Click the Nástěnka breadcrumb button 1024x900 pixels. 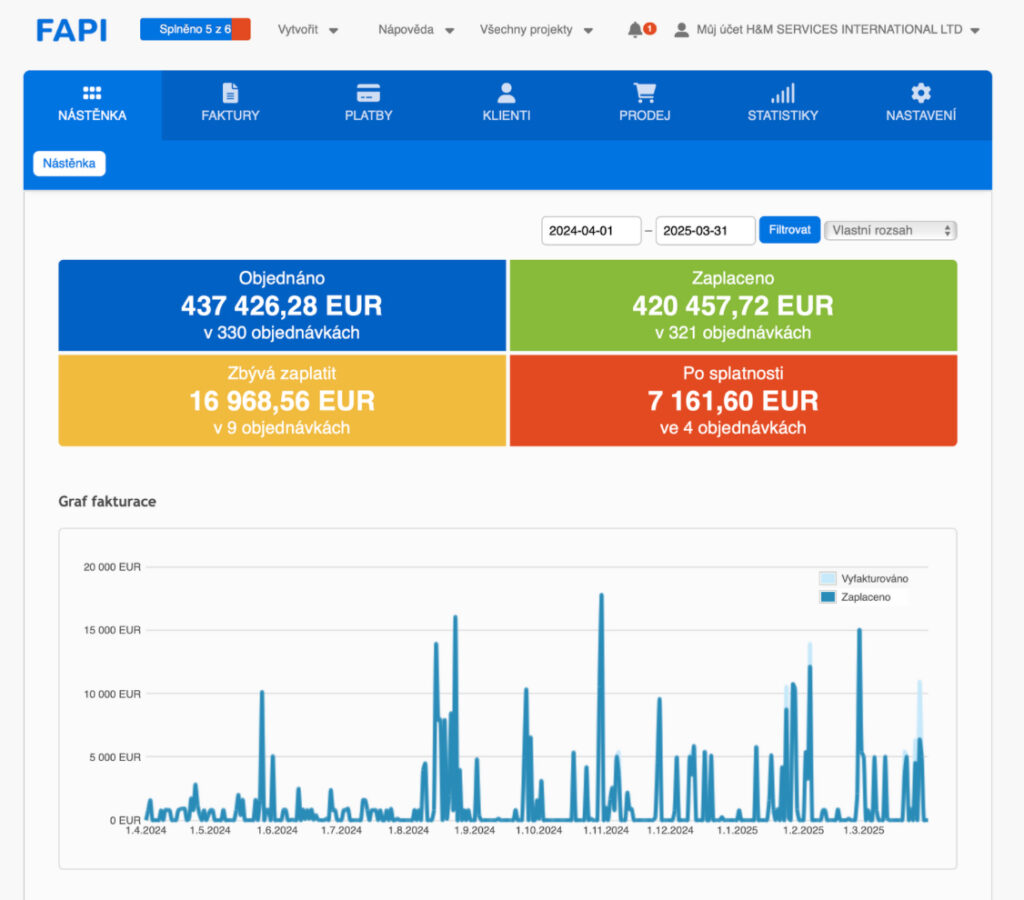(69, 163)
